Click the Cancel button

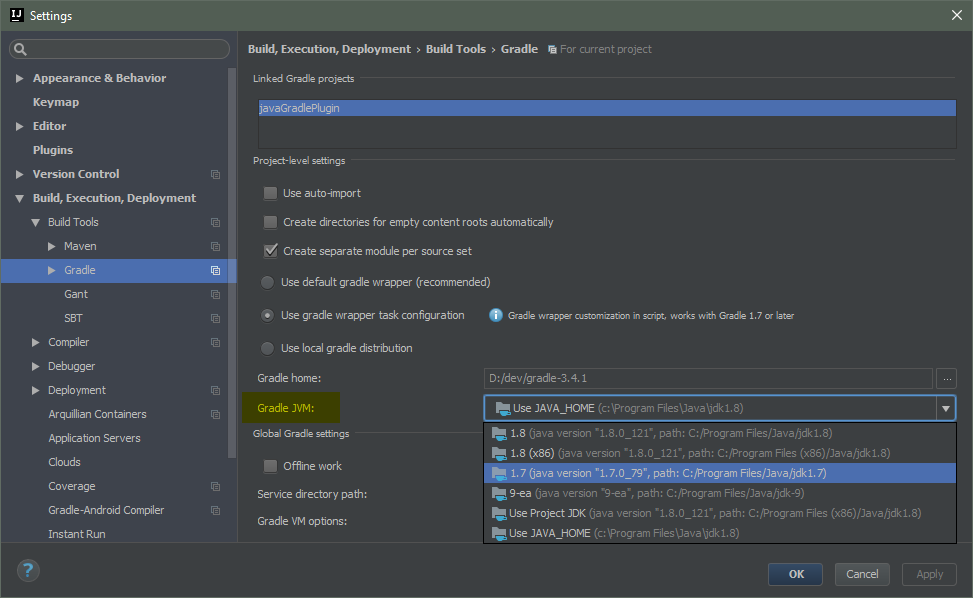tap(862, 574)
